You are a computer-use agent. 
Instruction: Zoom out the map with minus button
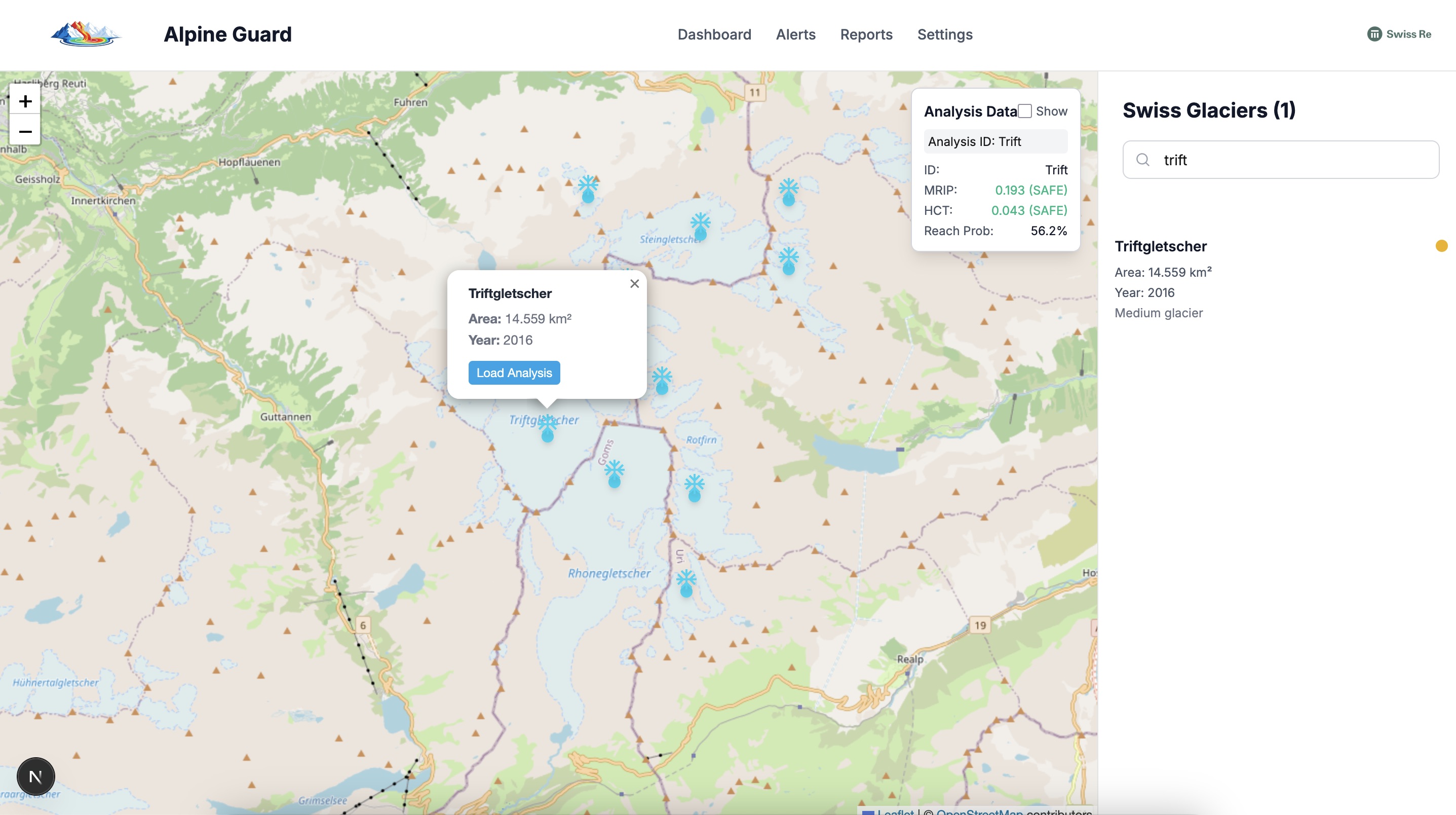point(25,132)
